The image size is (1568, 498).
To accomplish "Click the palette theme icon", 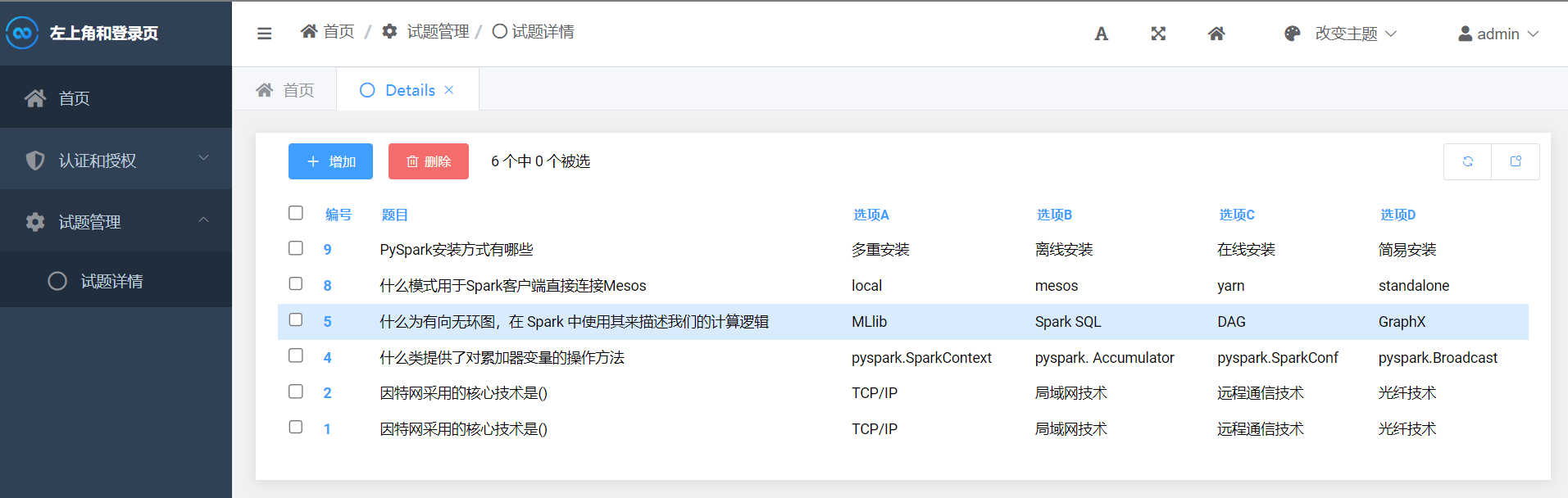I will (1293, 34).
